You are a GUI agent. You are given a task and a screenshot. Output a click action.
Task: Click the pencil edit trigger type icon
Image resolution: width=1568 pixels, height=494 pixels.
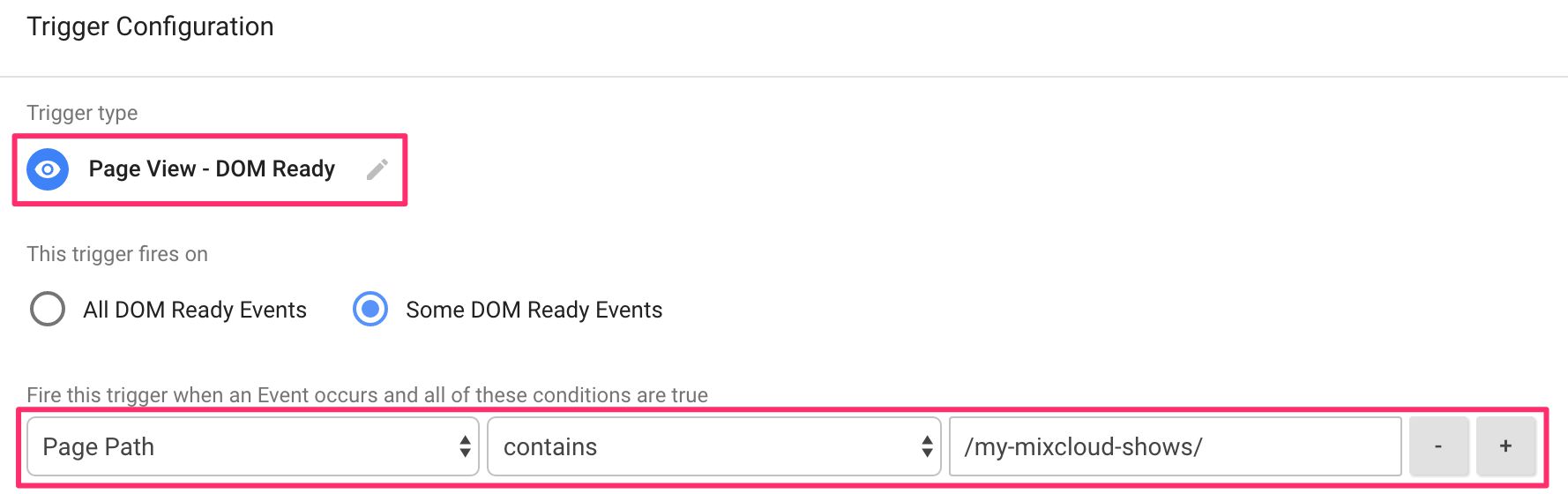coord(377,169)
